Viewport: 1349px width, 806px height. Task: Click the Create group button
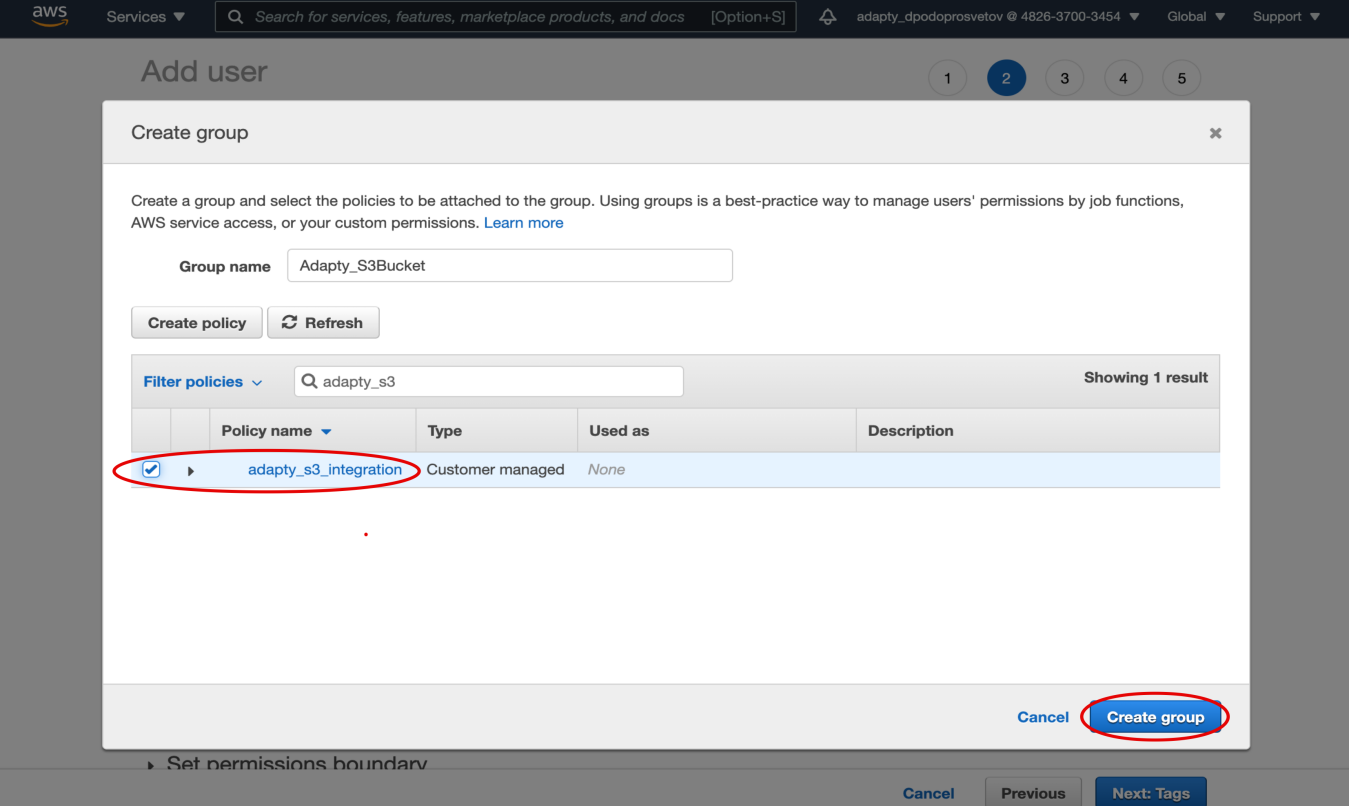point(1155,717)
